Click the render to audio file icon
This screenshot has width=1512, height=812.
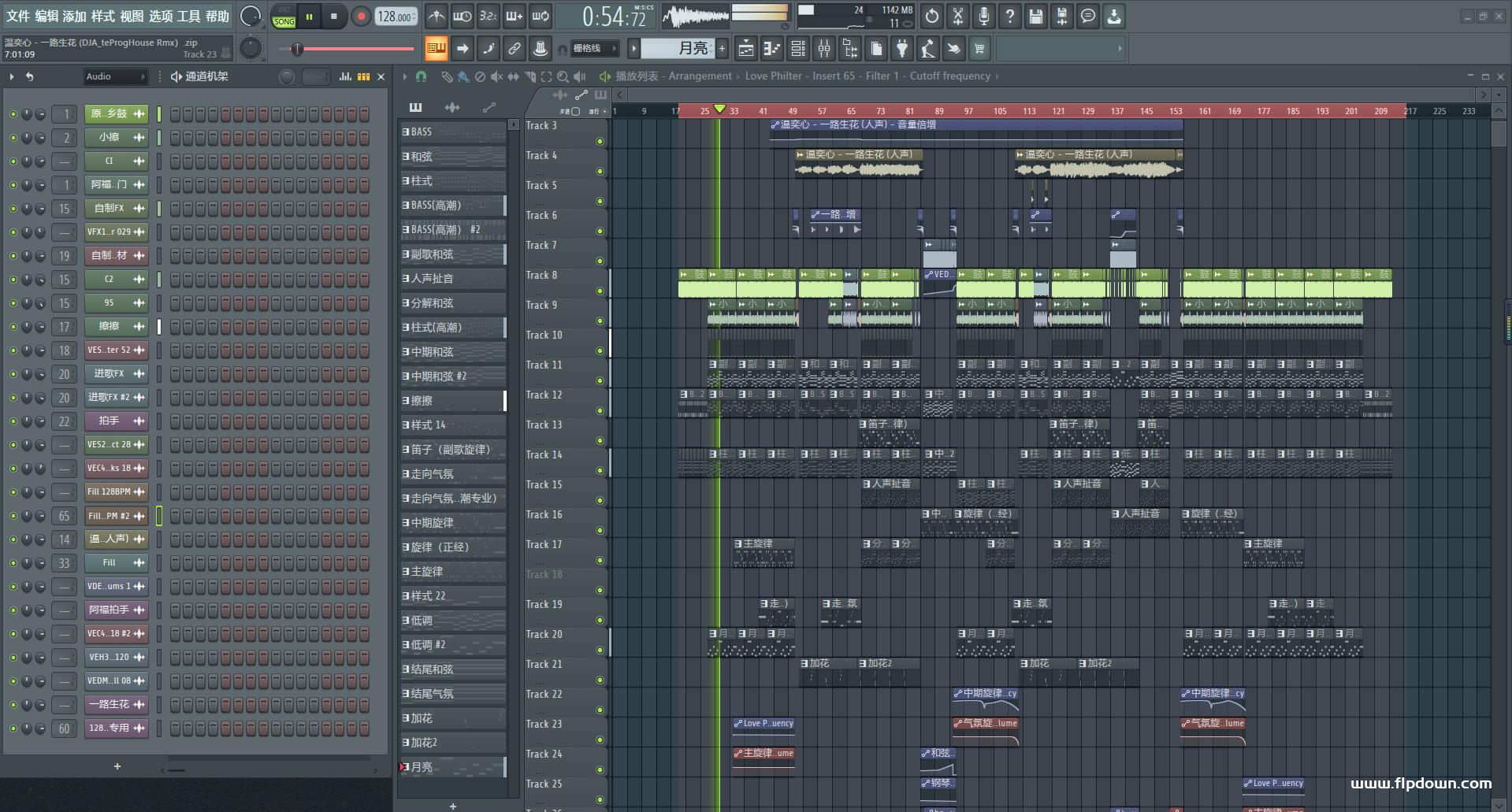pyautogui.click(x=1062, y=16)
